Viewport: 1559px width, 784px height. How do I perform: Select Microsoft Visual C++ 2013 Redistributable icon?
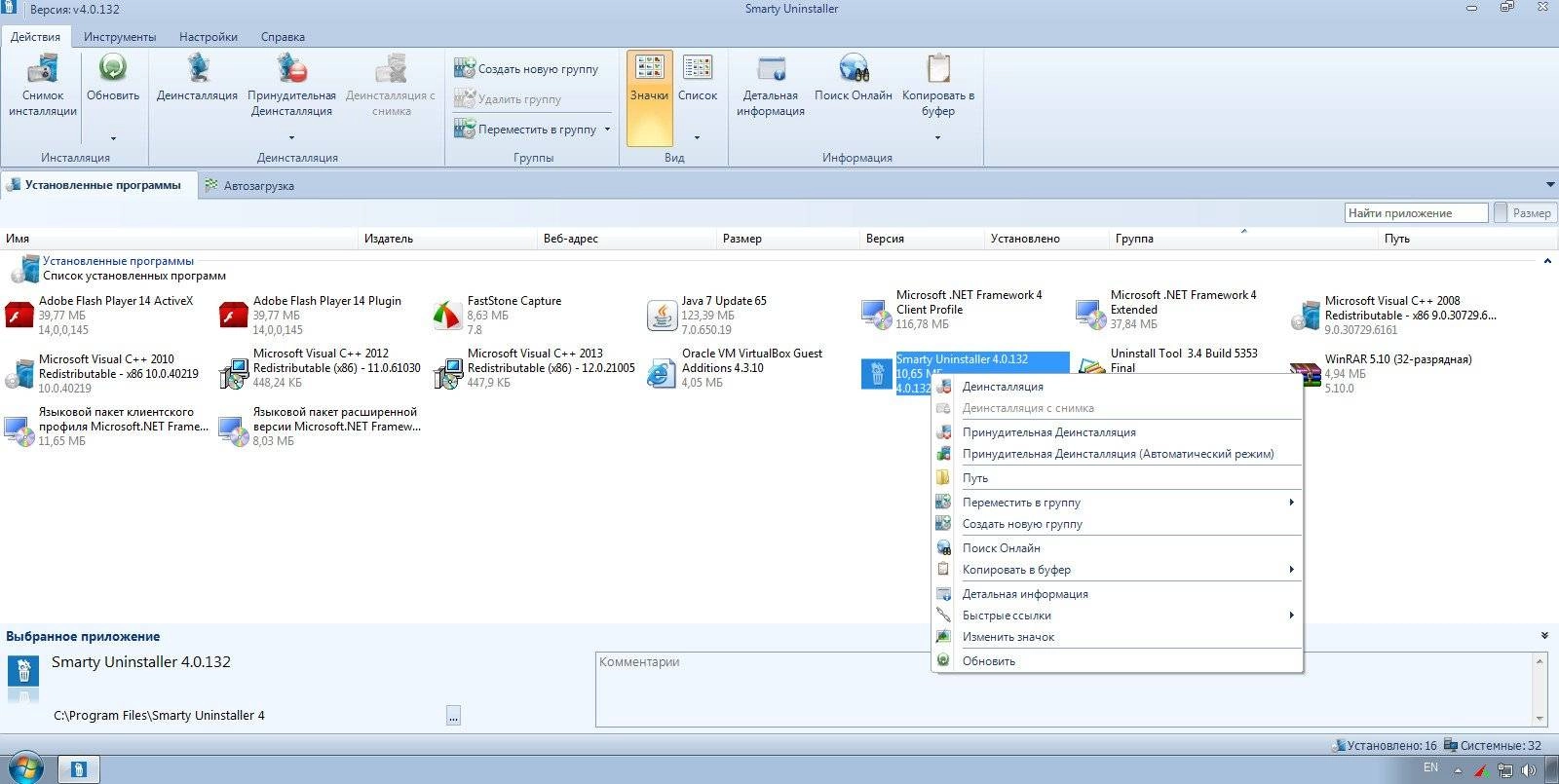pos(447,372)
